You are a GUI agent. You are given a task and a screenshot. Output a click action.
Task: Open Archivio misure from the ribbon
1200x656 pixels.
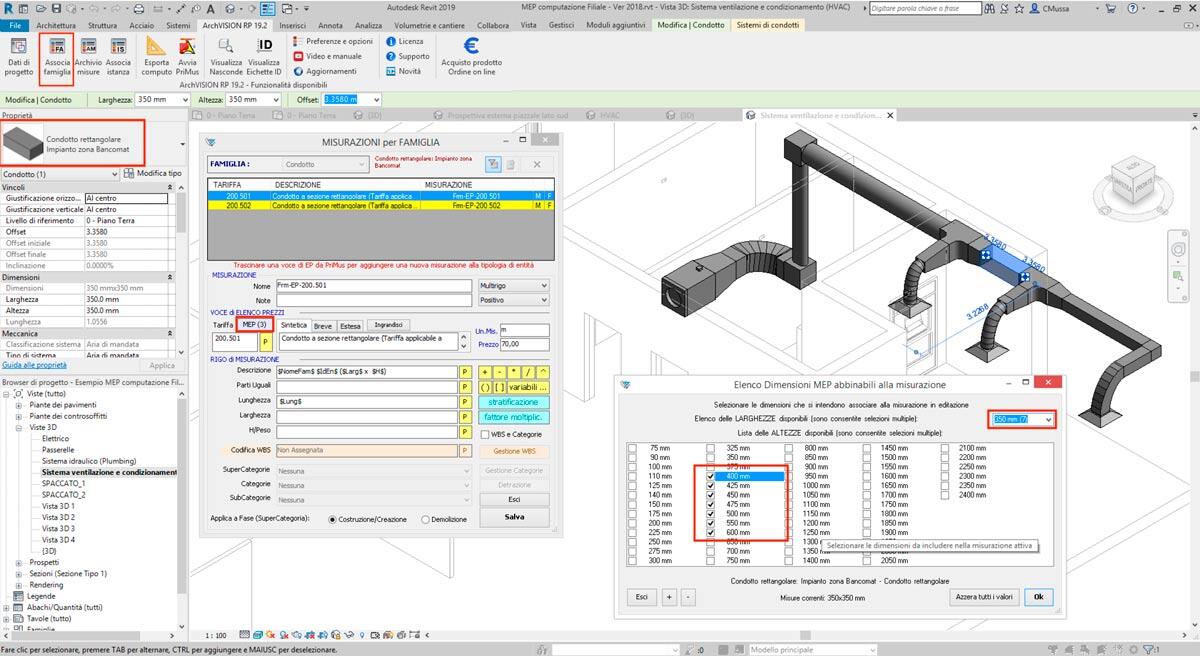(88, 57)
